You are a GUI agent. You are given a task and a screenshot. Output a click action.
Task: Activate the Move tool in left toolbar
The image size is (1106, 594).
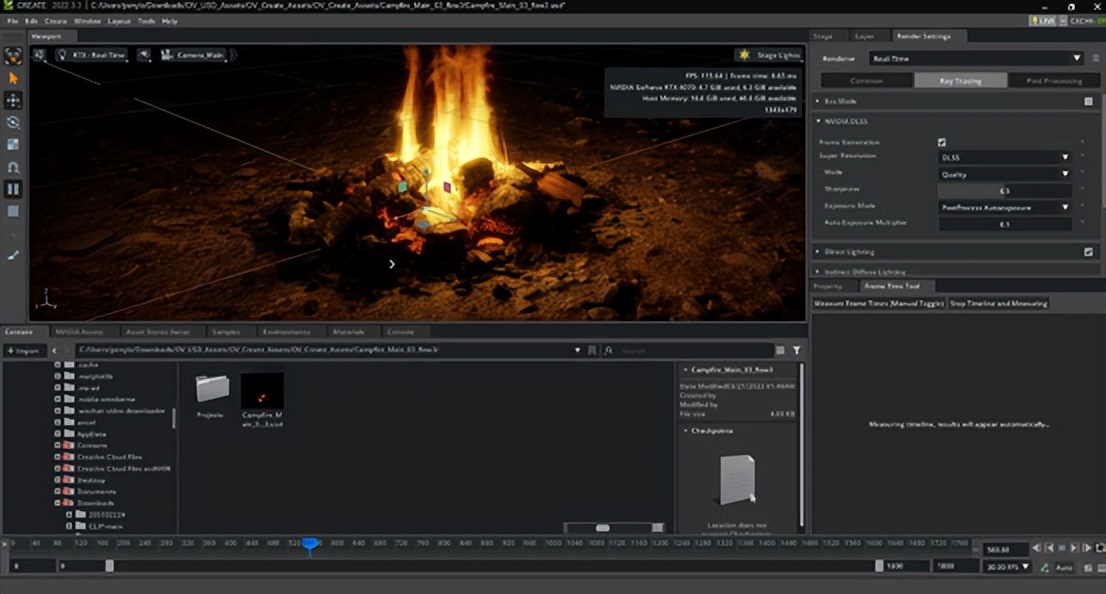(14, 100)
